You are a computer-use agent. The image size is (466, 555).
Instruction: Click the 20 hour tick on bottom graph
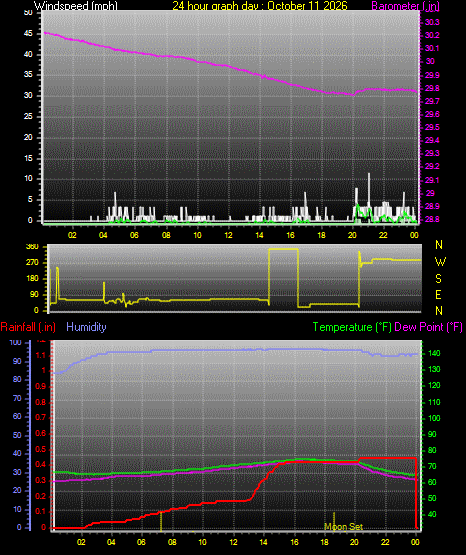[x=355, y=542]
